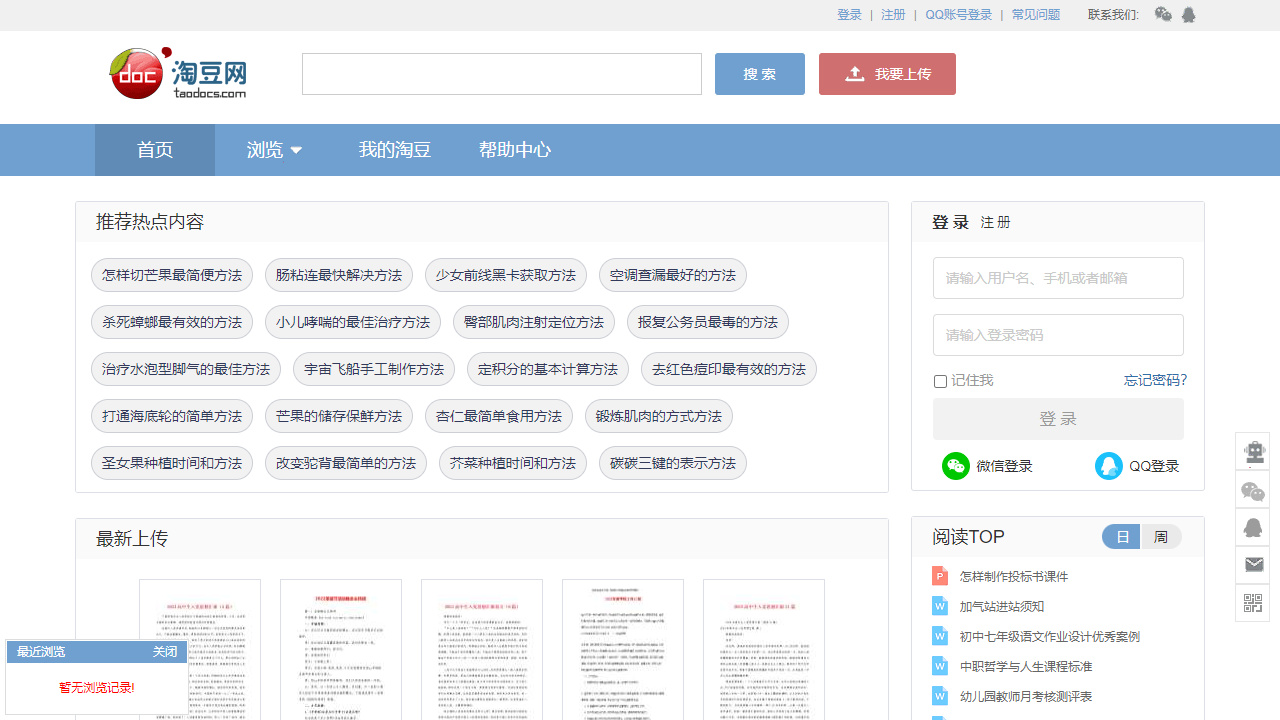1280x720 pixels.
Task: Open WeChat contact in floating sidebar
Action: [1253, 491]
